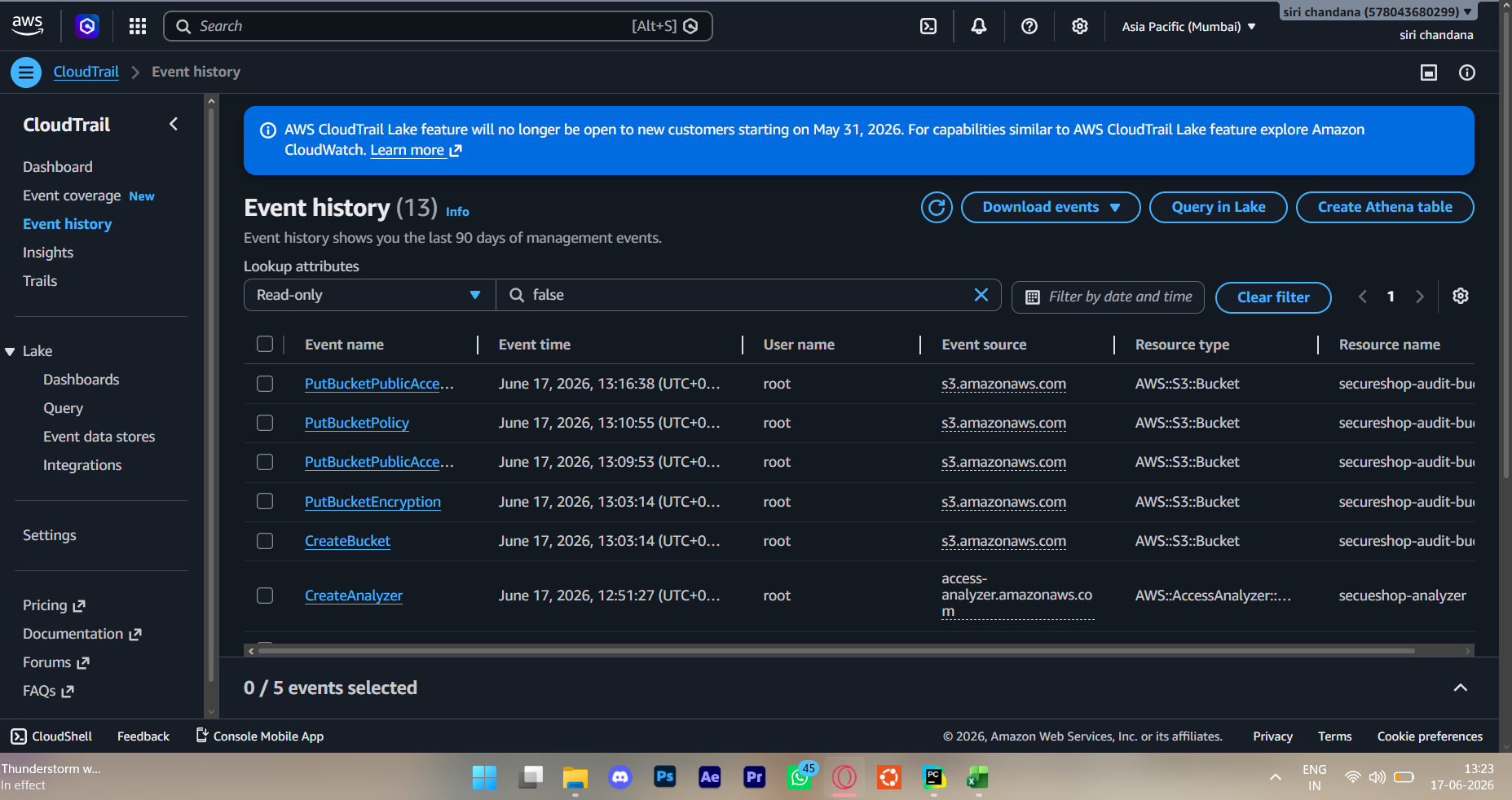Open File Explorer from the taskbar
Image resolution: width=1512 pixels, height=800 pixels.
(x=575, y=777)
